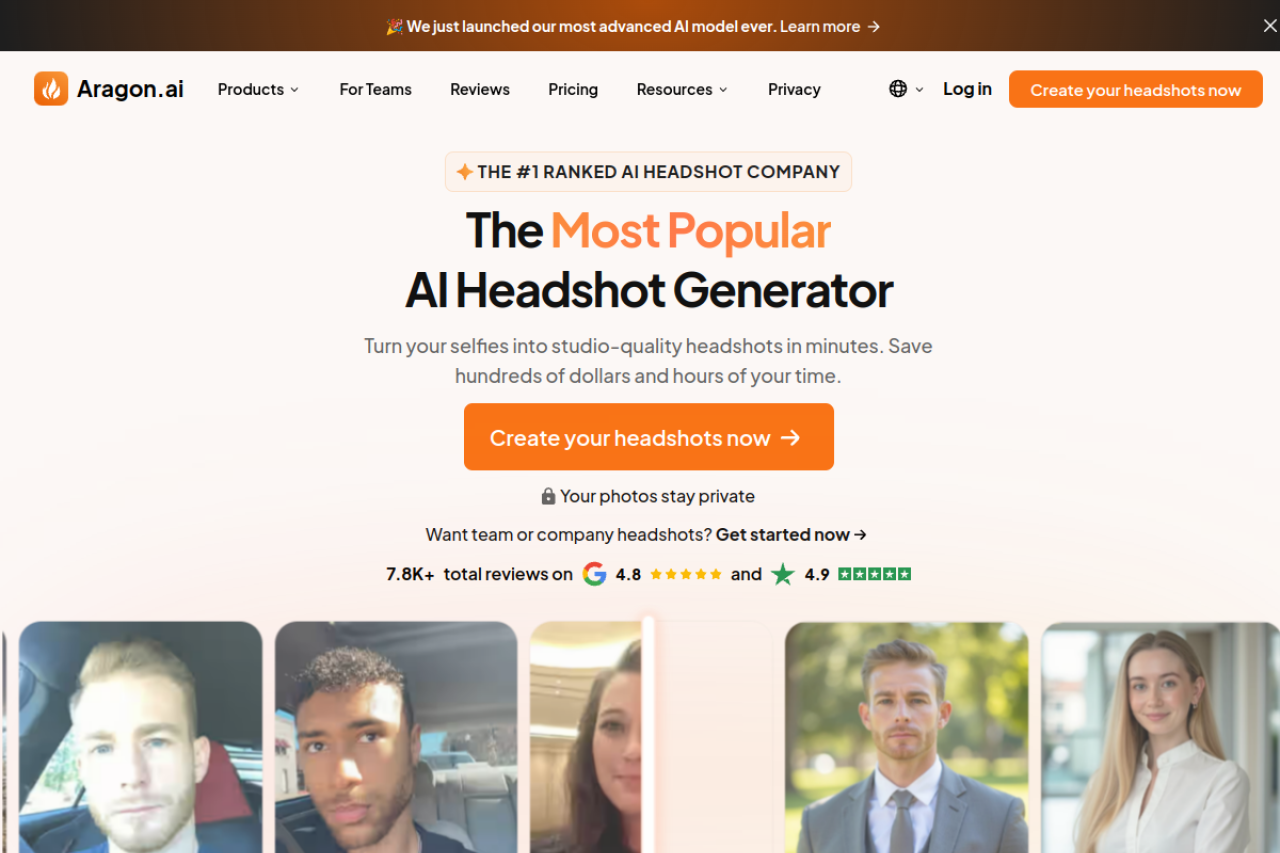Click the before/after divider slider handle

tap(648, 736)
